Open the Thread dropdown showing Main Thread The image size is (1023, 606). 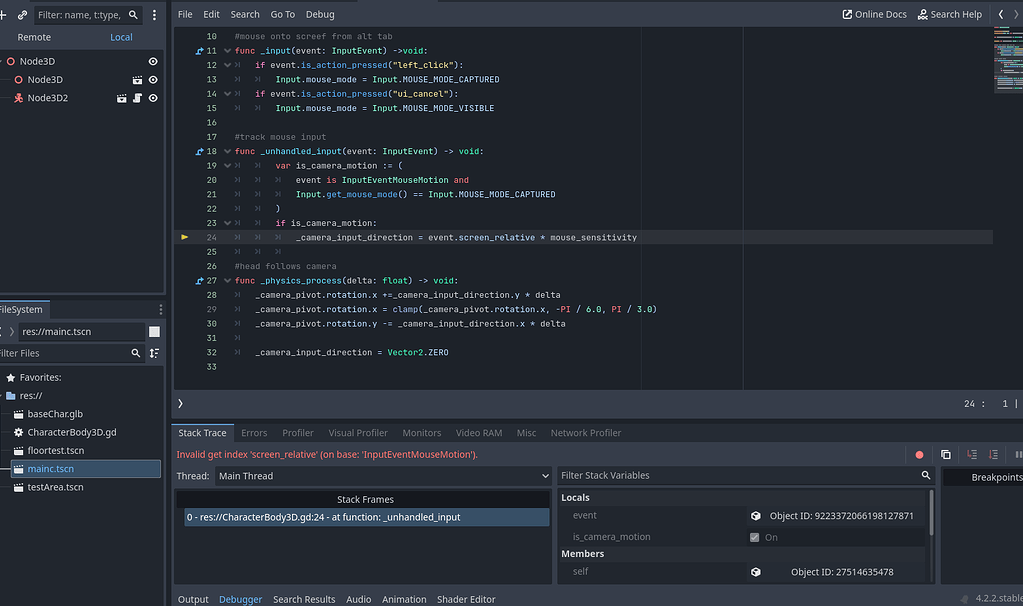(383, 476)
